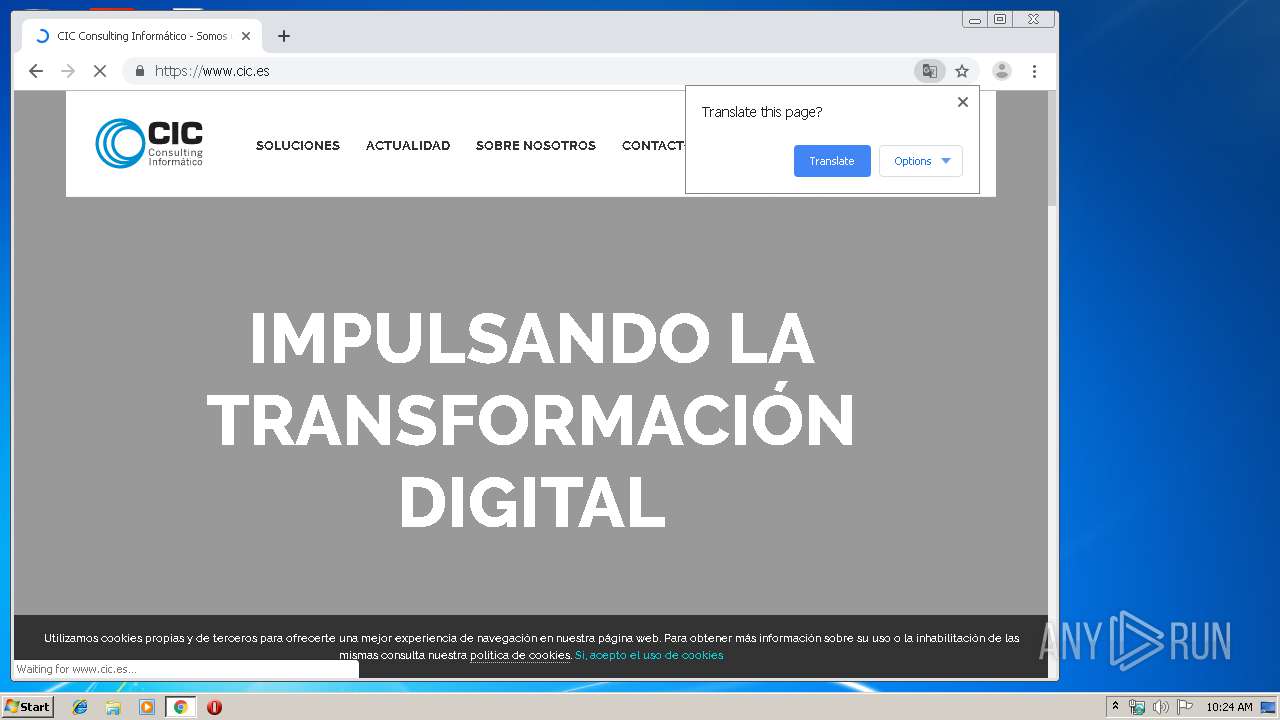Dismiss the translate popup
The height and width of the screenshot is (720, 1280).
pos(963,102)
